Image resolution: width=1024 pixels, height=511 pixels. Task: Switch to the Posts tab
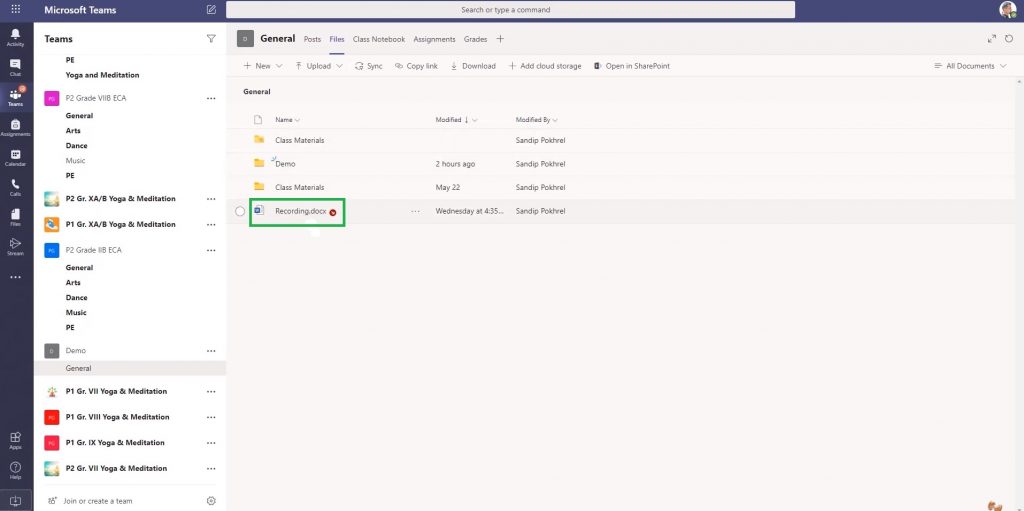click(x=312, y=39)
